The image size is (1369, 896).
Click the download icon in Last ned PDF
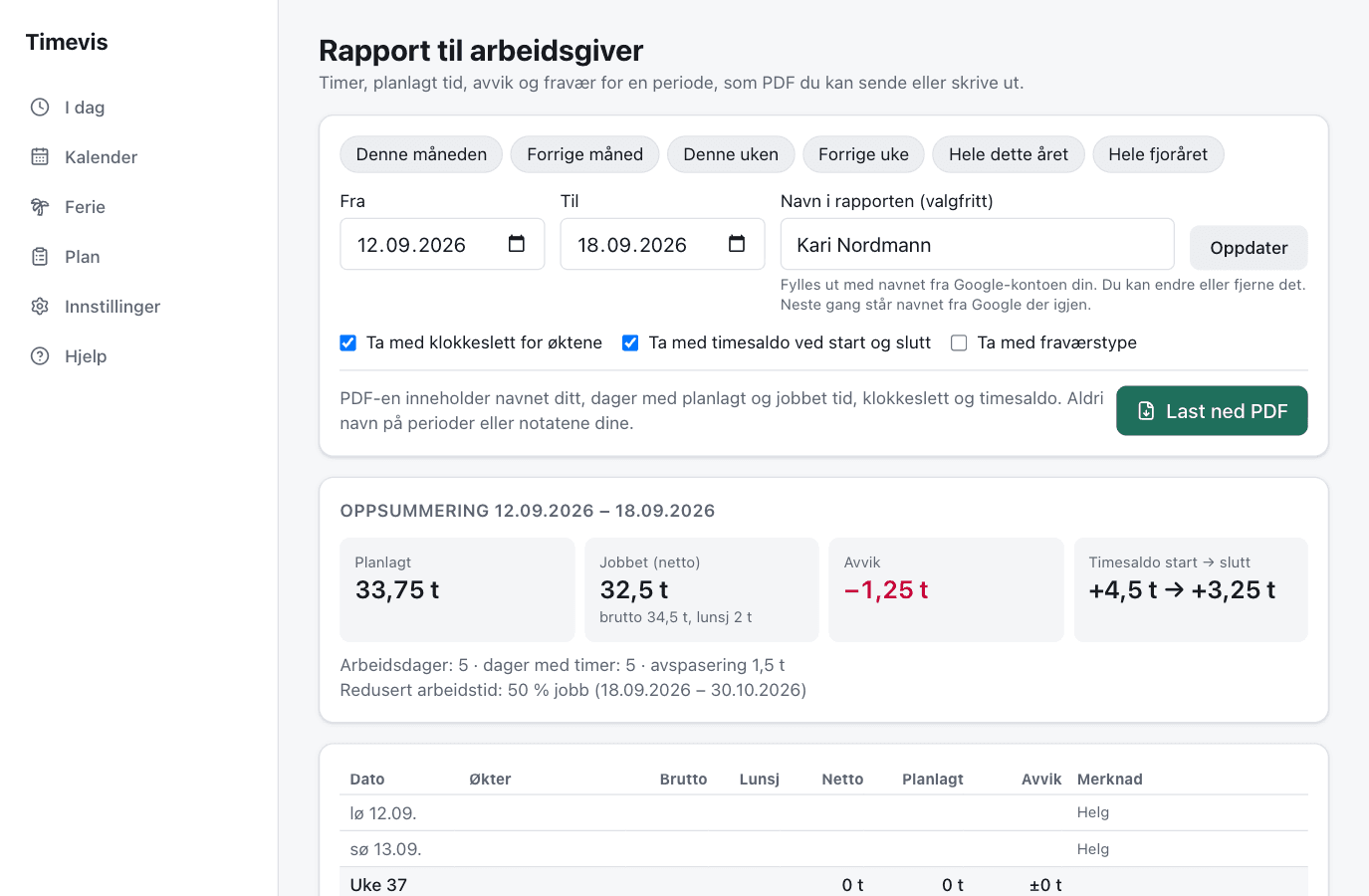click(1146, 411)
